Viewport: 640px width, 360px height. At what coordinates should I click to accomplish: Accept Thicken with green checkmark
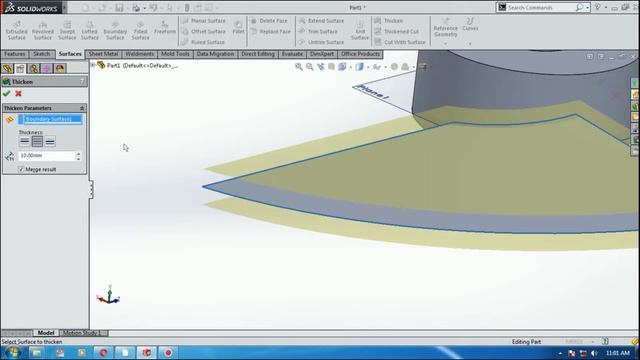click(6, 93)
